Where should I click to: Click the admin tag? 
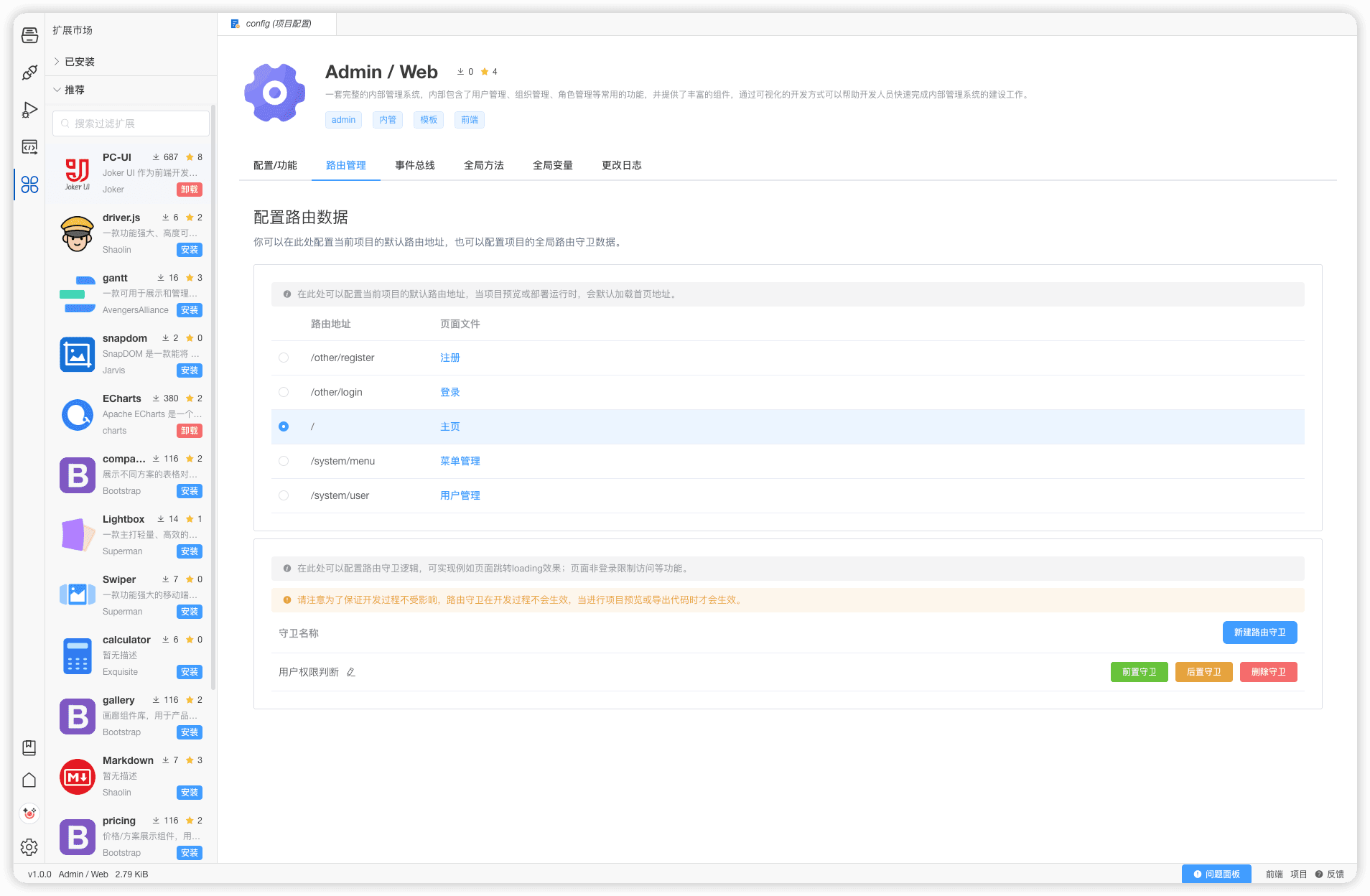343,120
